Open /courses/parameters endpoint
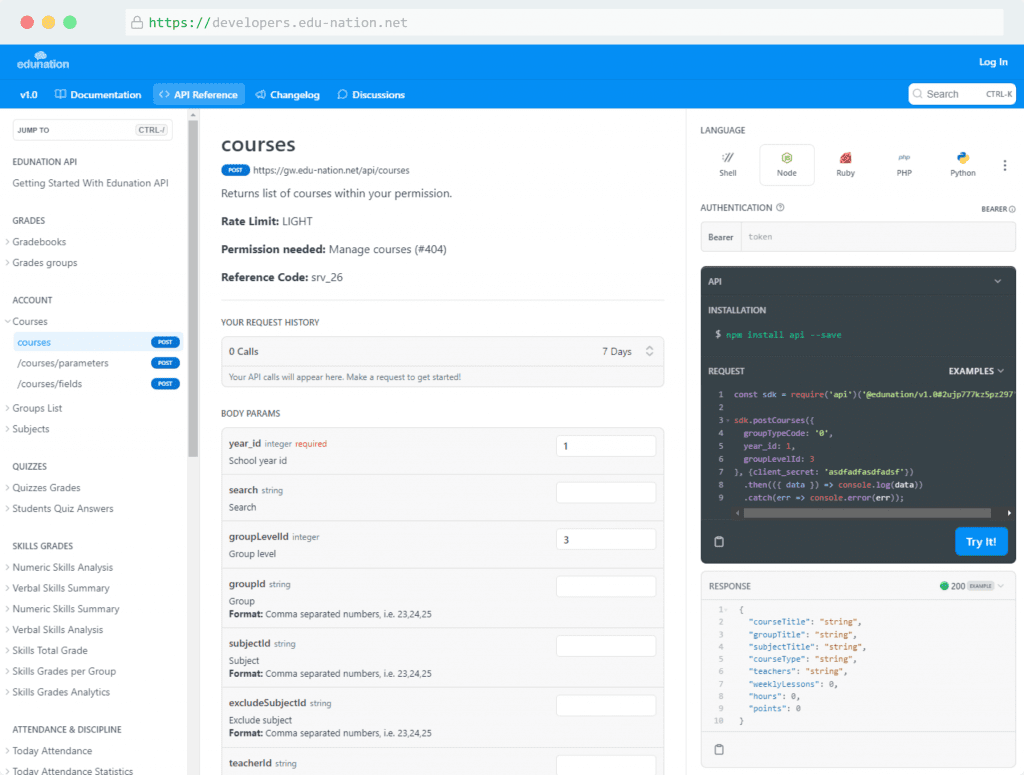The image size is (1024, 775). point(63,363)
